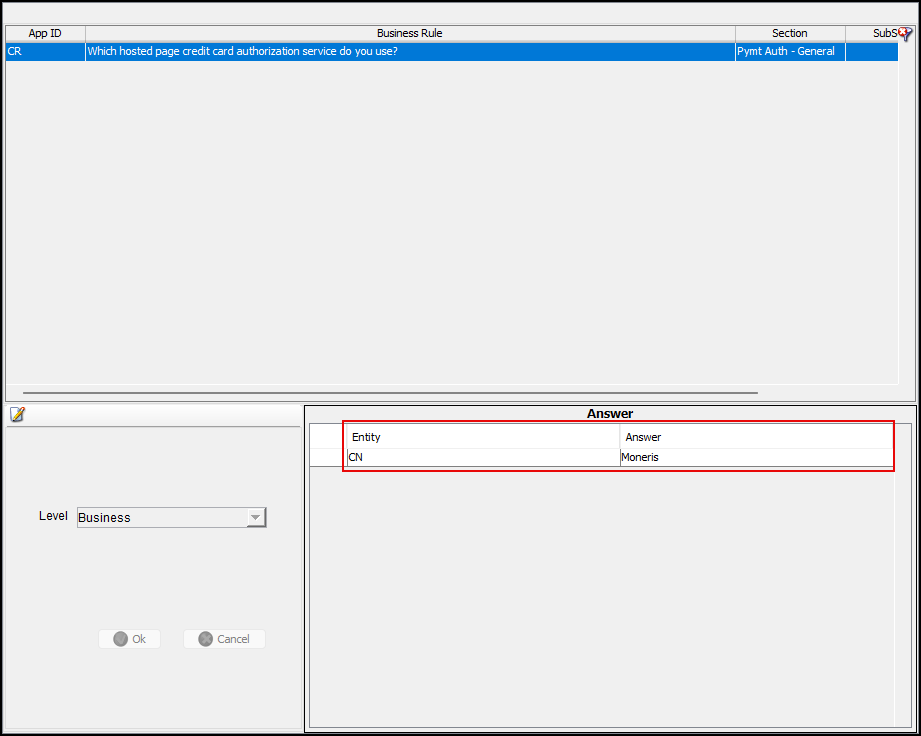Select the CR app ID cell

tap(45, 51)
